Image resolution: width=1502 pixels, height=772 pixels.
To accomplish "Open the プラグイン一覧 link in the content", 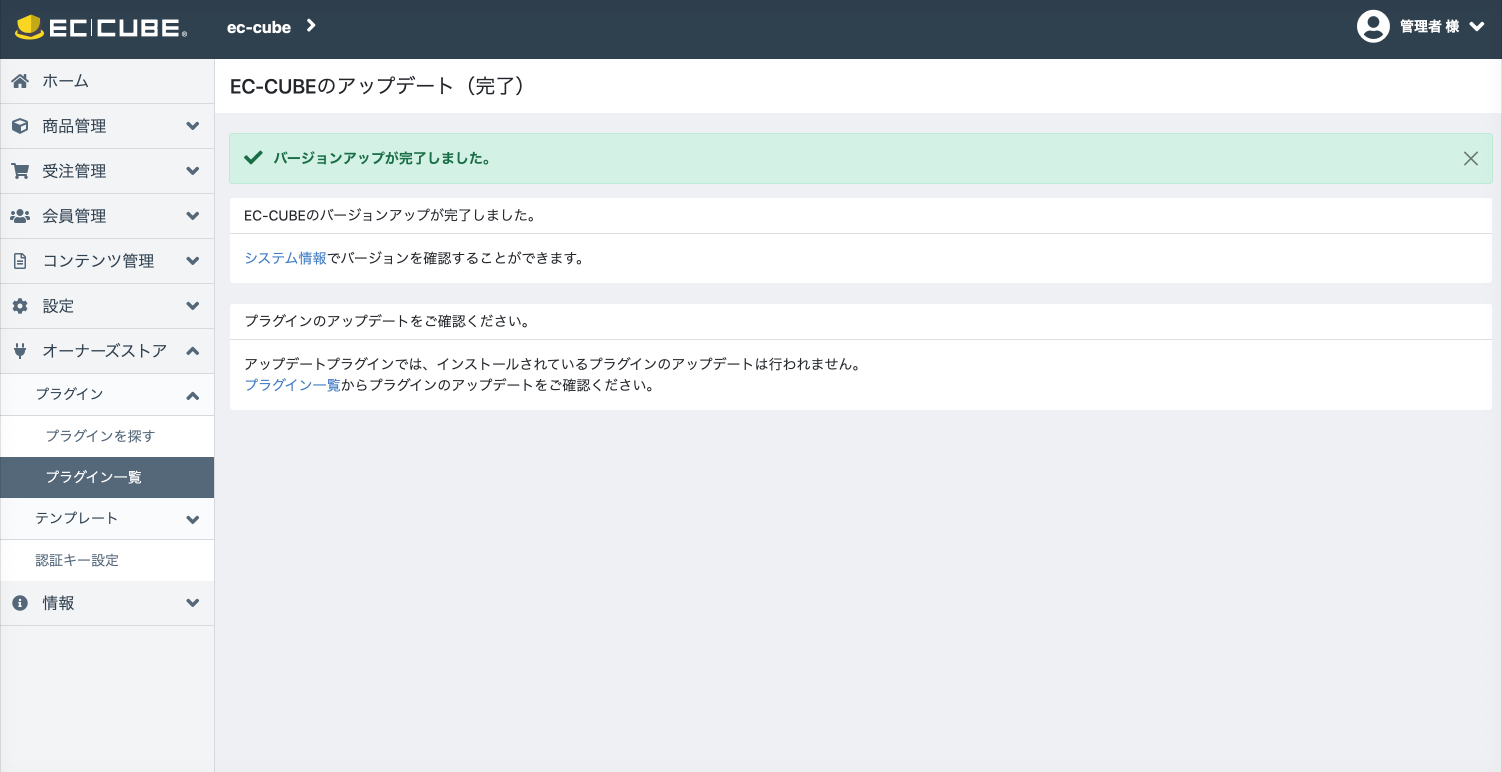I will [292, 385].
